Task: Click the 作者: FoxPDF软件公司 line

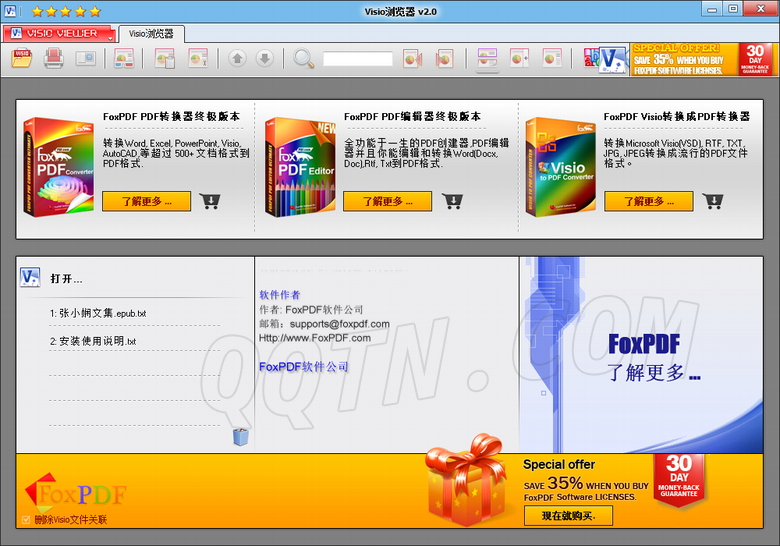Action: 311,310
